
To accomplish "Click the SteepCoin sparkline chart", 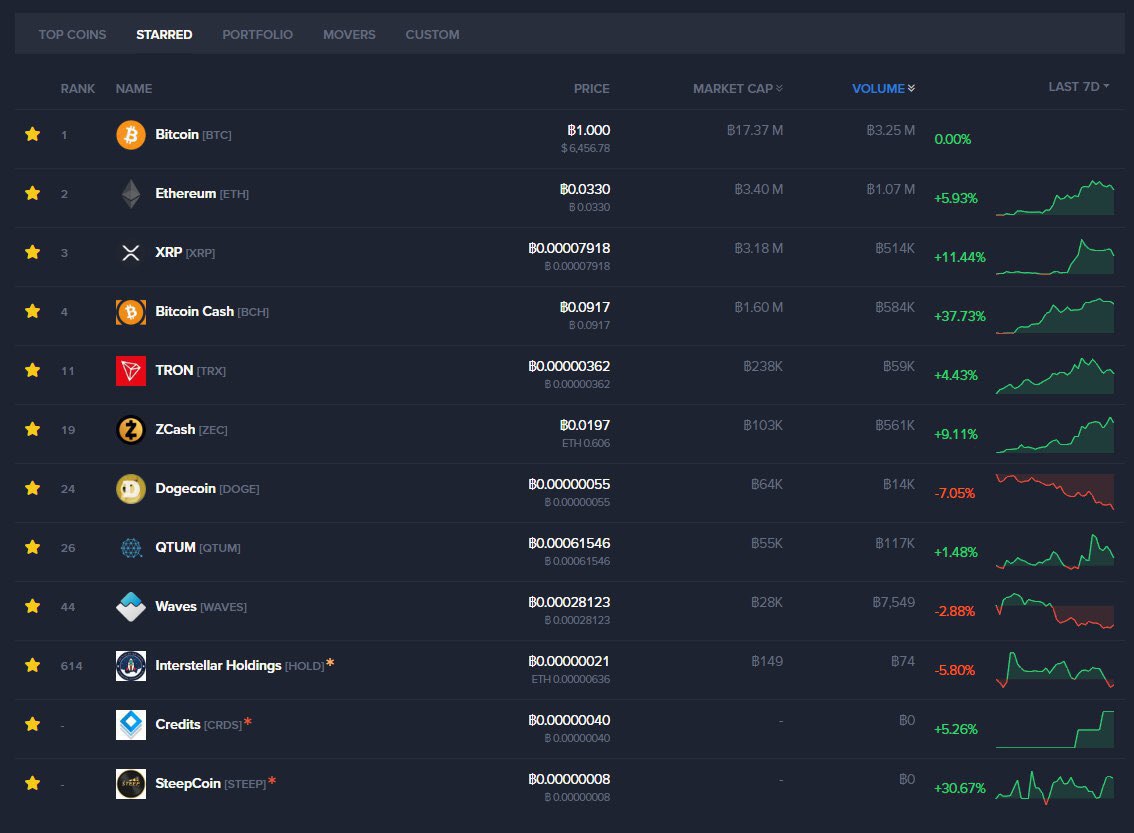I will 1054,787.
